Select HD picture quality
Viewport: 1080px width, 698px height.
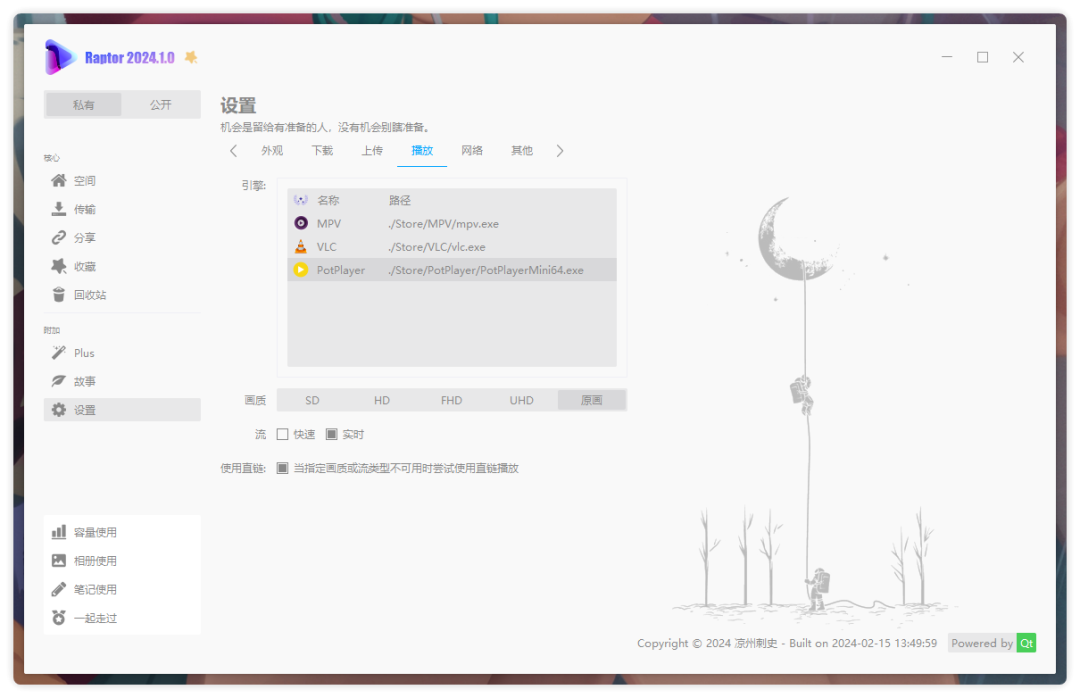(x=382, y=400)
